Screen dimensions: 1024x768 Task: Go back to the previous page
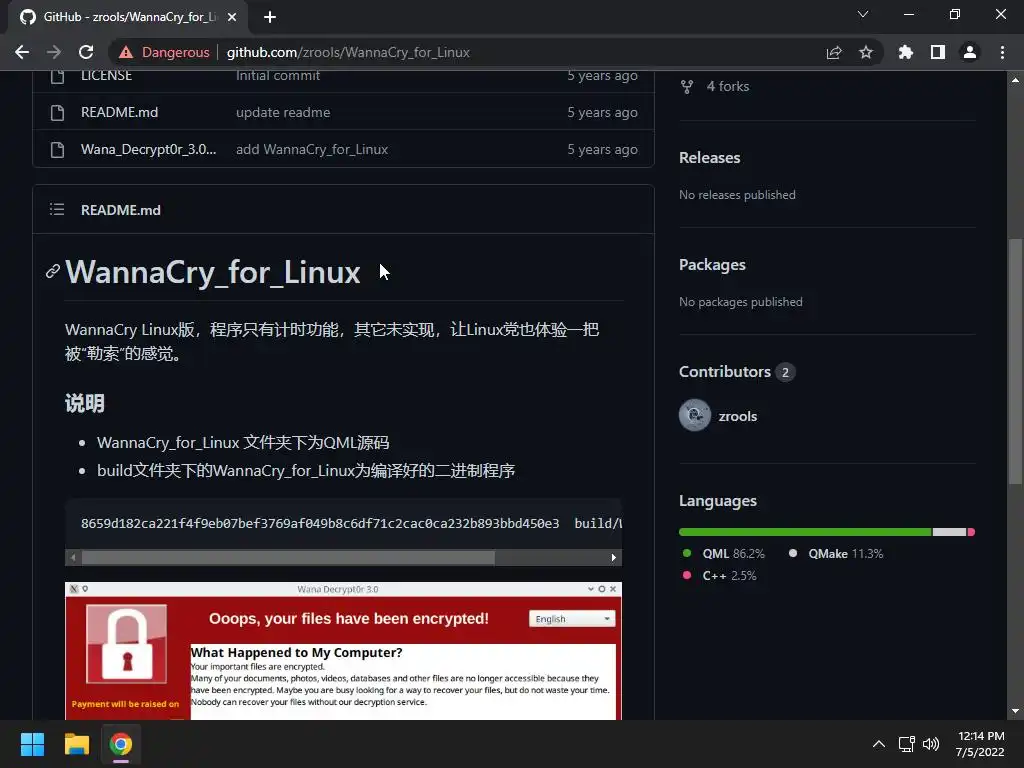[22, 52]
